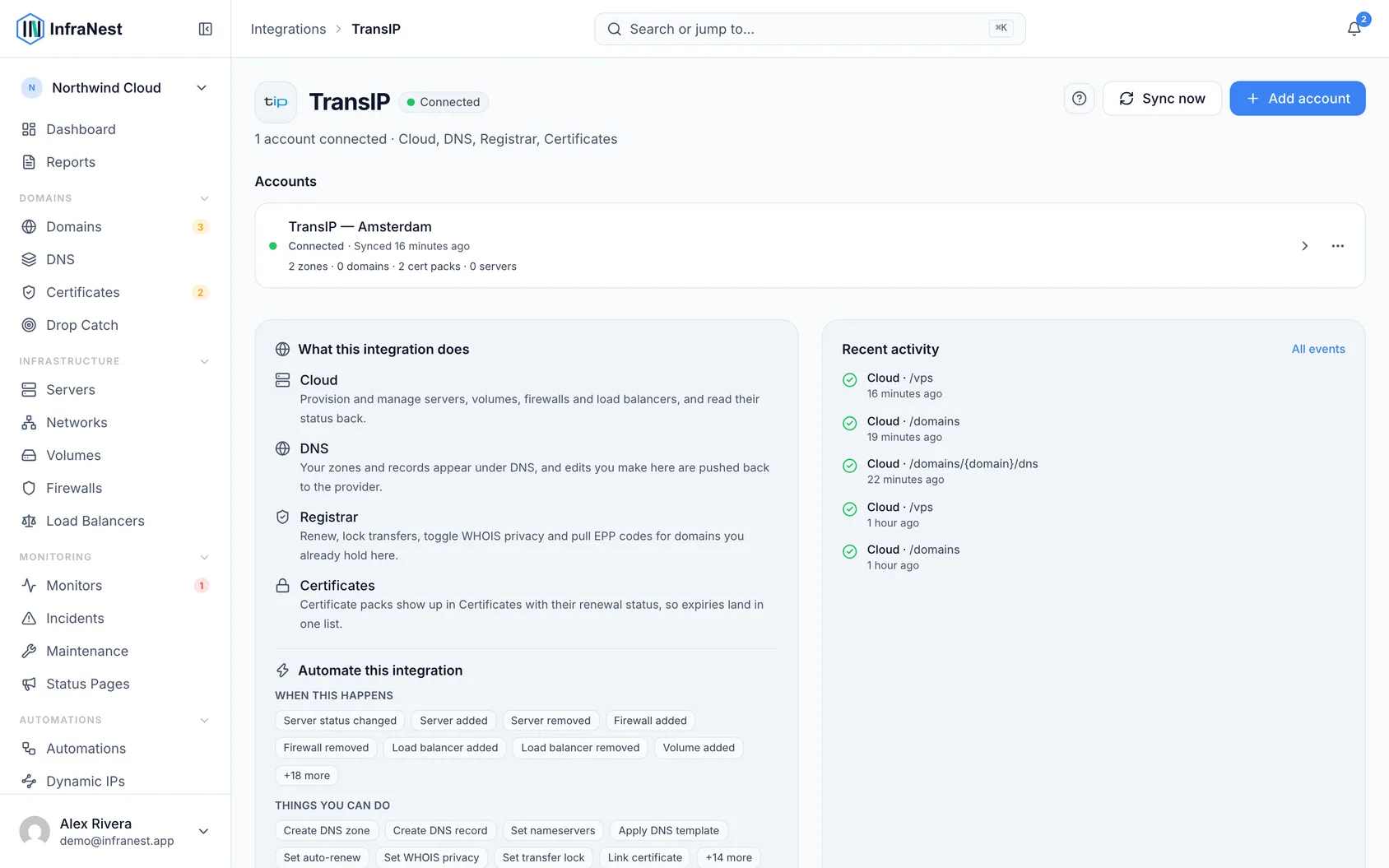Viewport: 1389px width, 868px height.
Task: Click the Maintenance wrench icon
Action: click(x=29, y=652)
